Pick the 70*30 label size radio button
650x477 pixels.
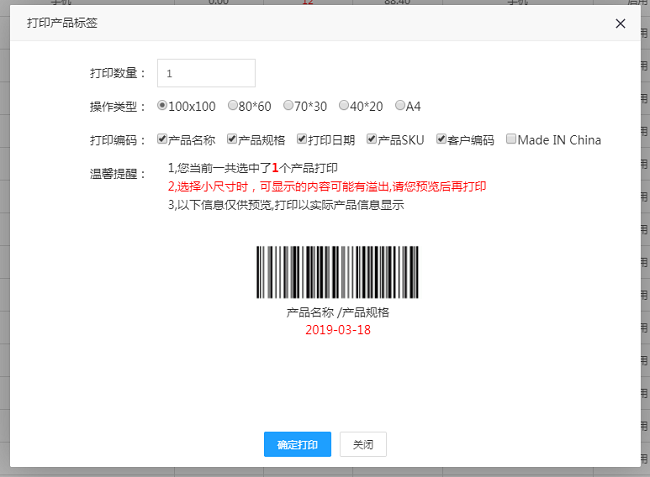pos(289,105)
